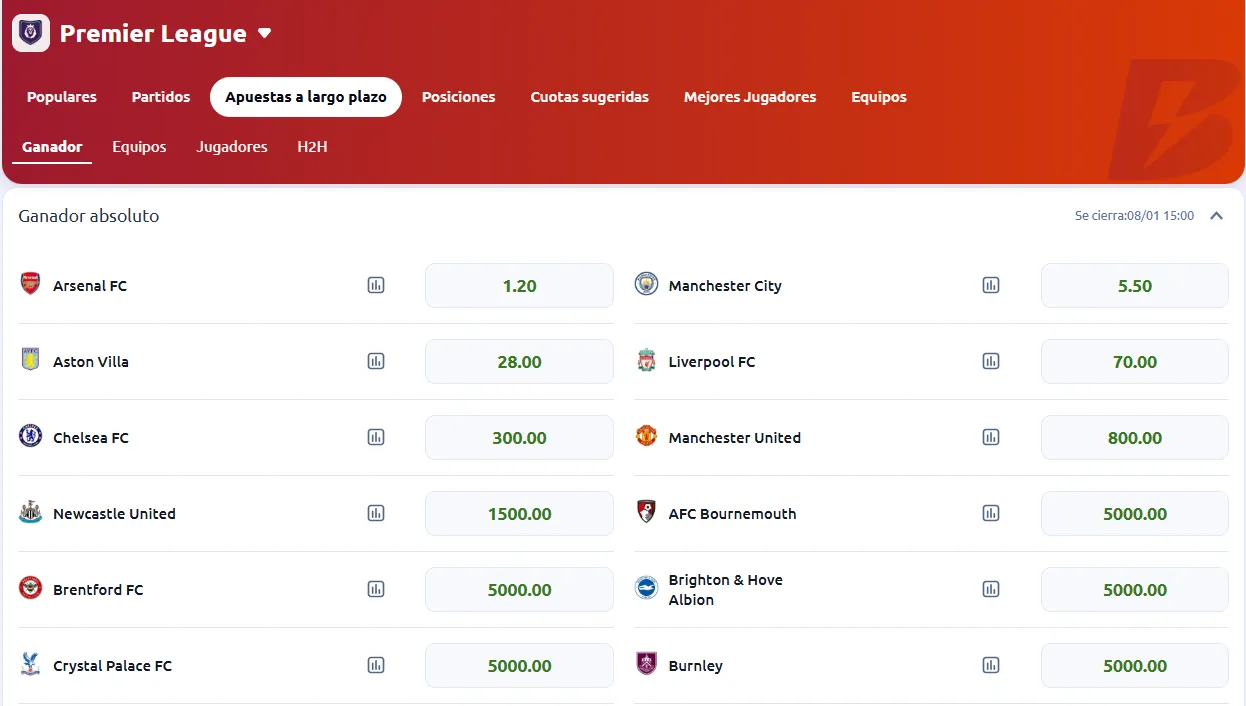Open the Mejores Jugadores tab

pyautogui.click(x=750, y=97)
